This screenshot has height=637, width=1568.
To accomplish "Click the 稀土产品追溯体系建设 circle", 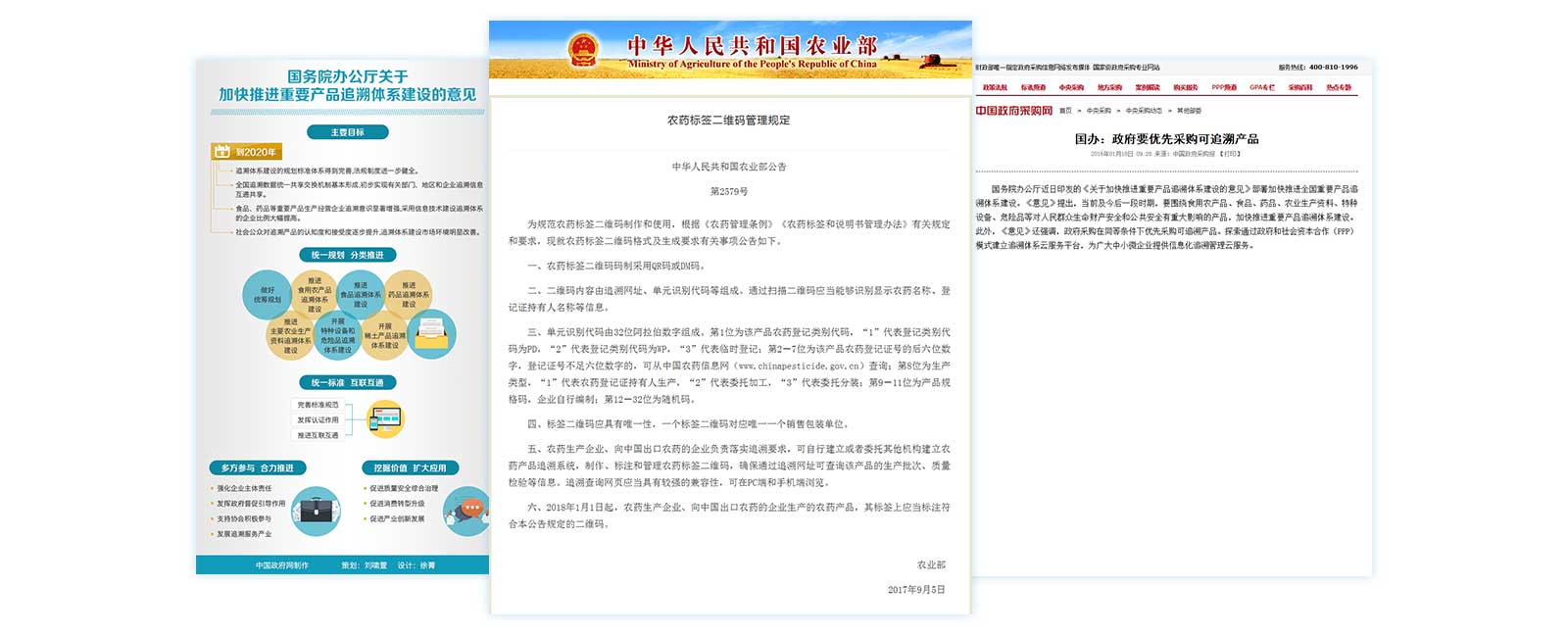I will pyautogui.click(x=385, y=335).
